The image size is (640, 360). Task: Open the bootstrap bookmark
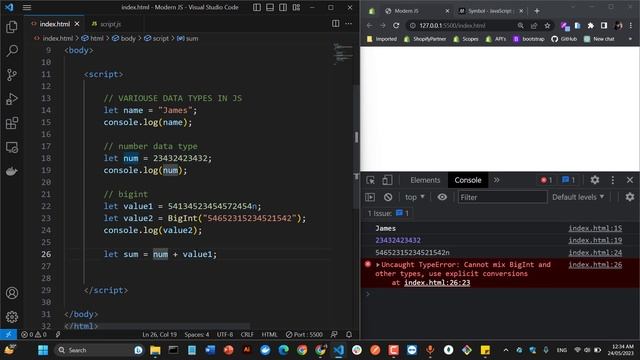[x=529, y=39]
